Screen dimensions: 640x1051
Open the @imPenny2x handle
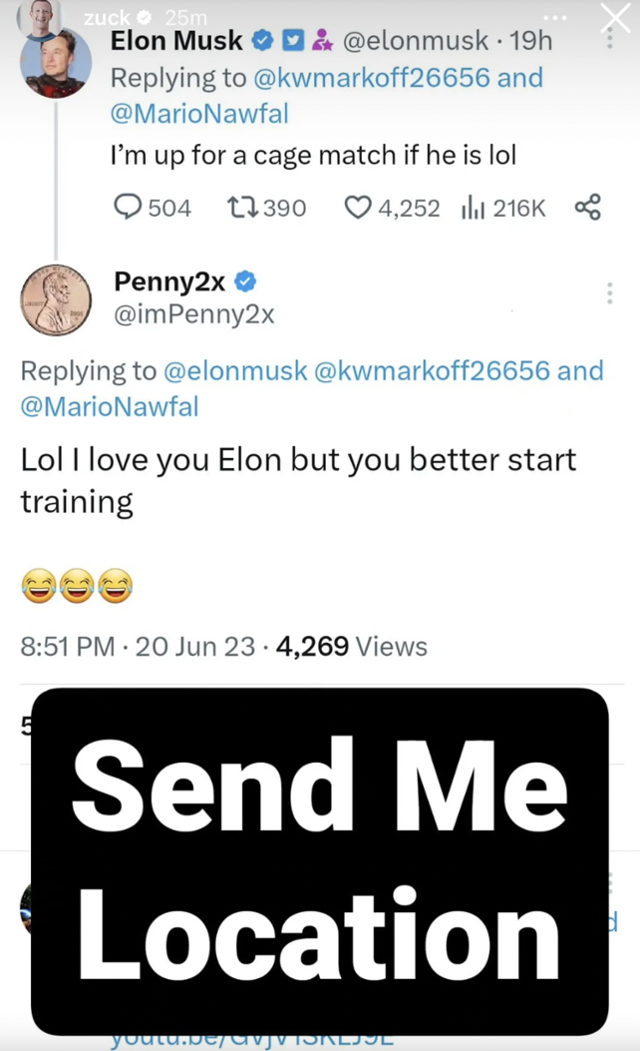click(194, 315)
